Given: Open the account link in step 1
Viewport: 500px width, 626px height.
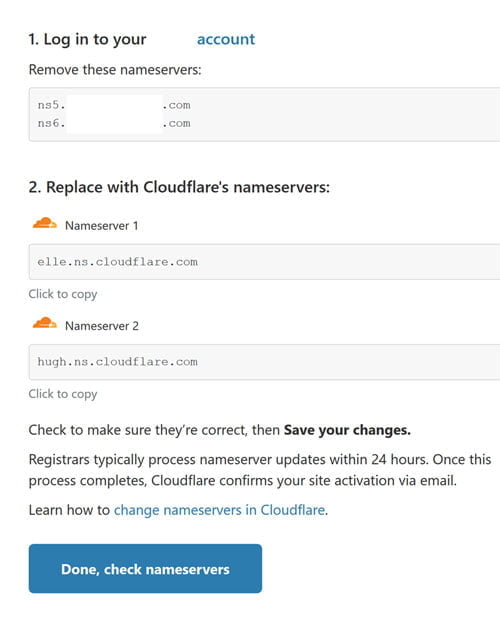Looking at the screenshot, I should click(x=226, y=39).
